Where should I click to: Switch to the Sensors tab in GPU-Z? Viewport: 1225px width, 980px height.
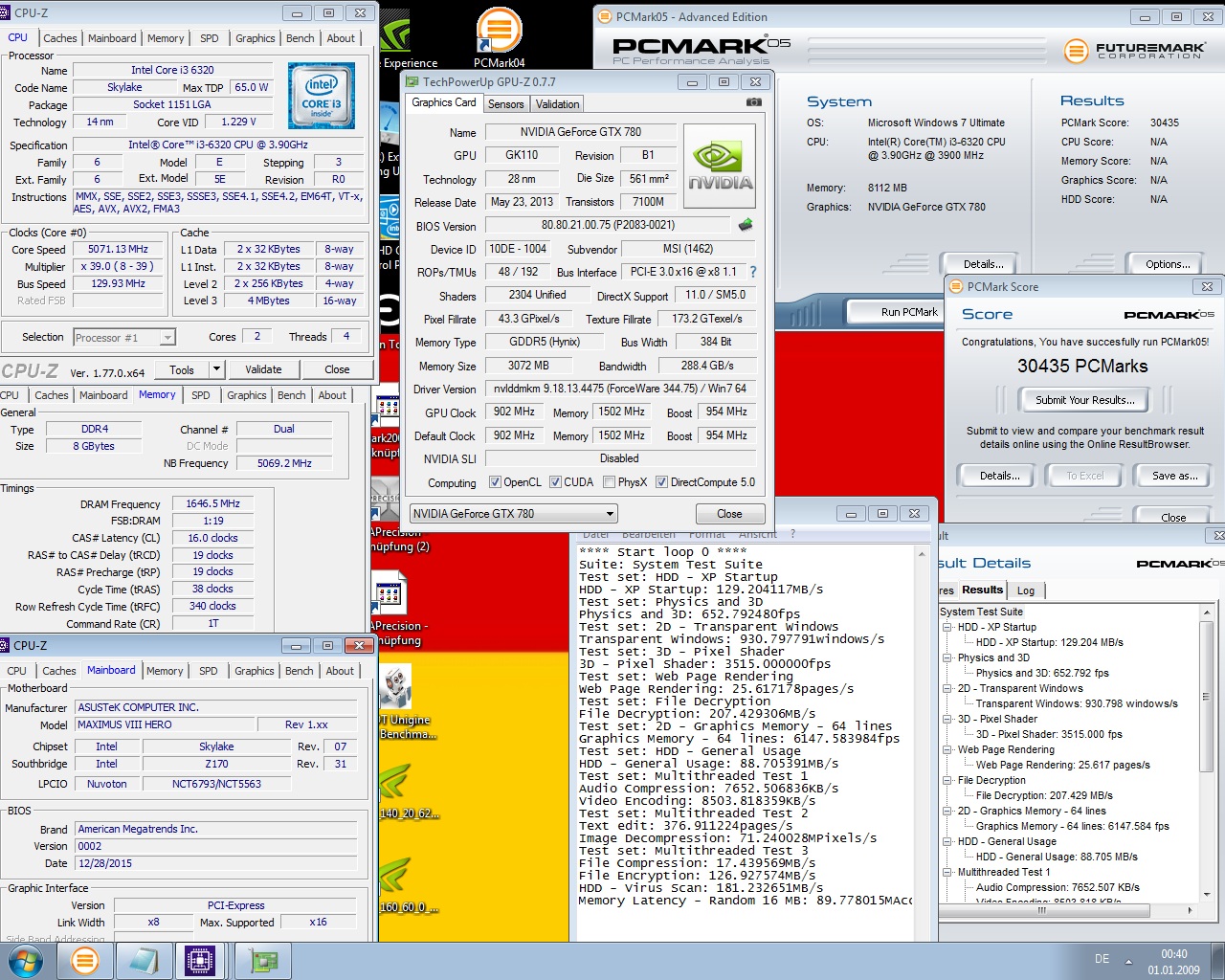pyautogui.click(x=505, y=104)
